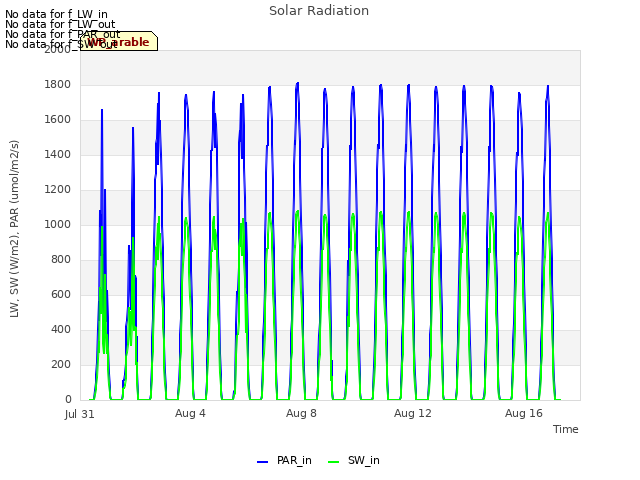Click the Aug 12 axis tick label
This screenshot has height=480, width=640.
click(x=412, y=413)
